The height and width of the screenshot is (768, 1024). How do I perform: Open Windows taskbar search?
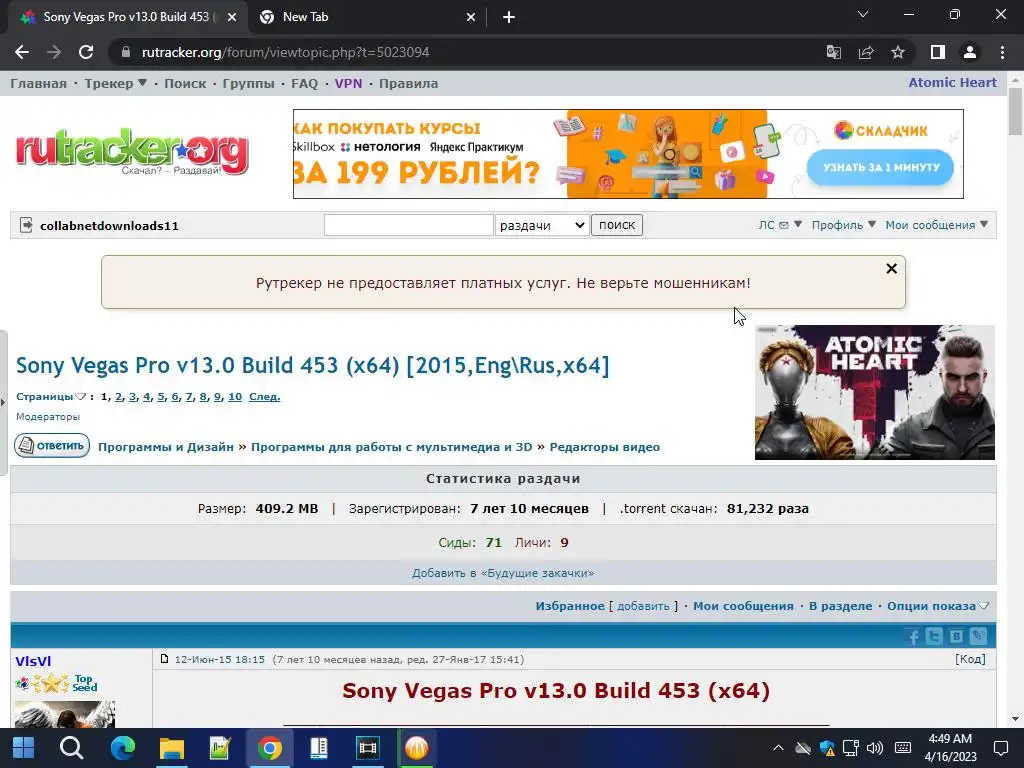71,748
